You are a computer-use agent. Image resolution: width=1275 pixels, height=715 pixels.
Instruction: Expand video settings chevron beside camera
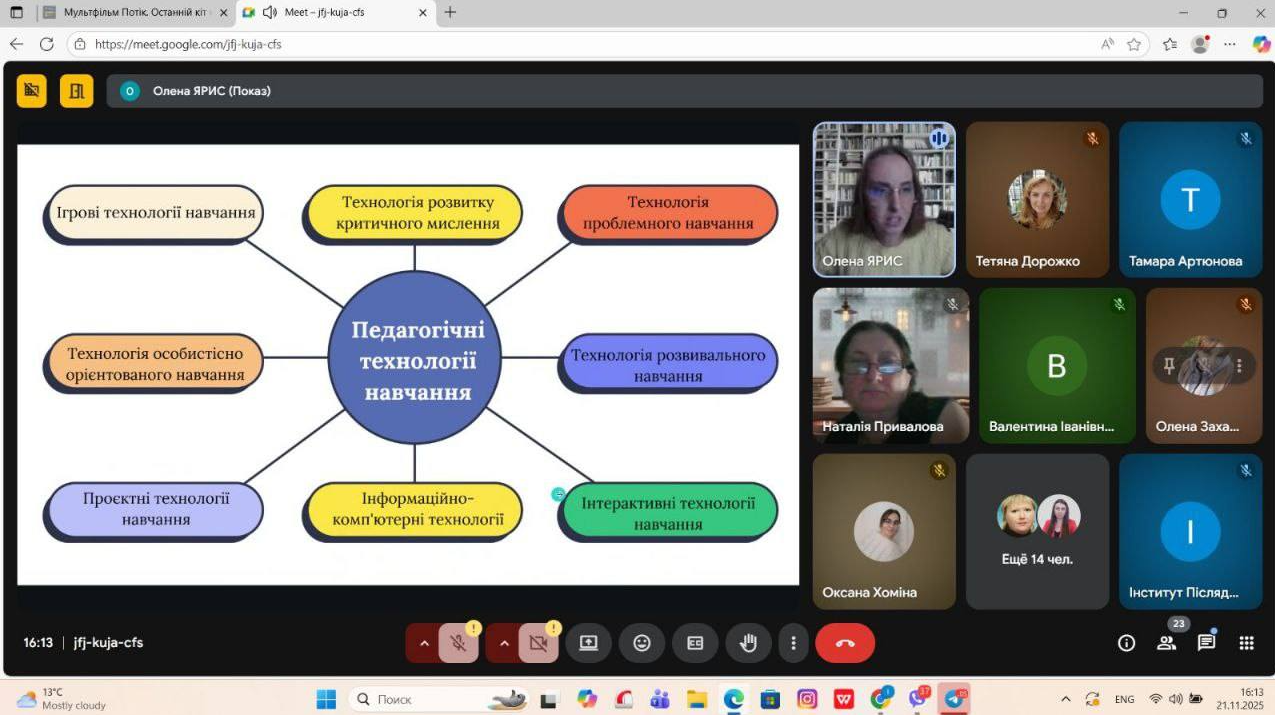503,643
